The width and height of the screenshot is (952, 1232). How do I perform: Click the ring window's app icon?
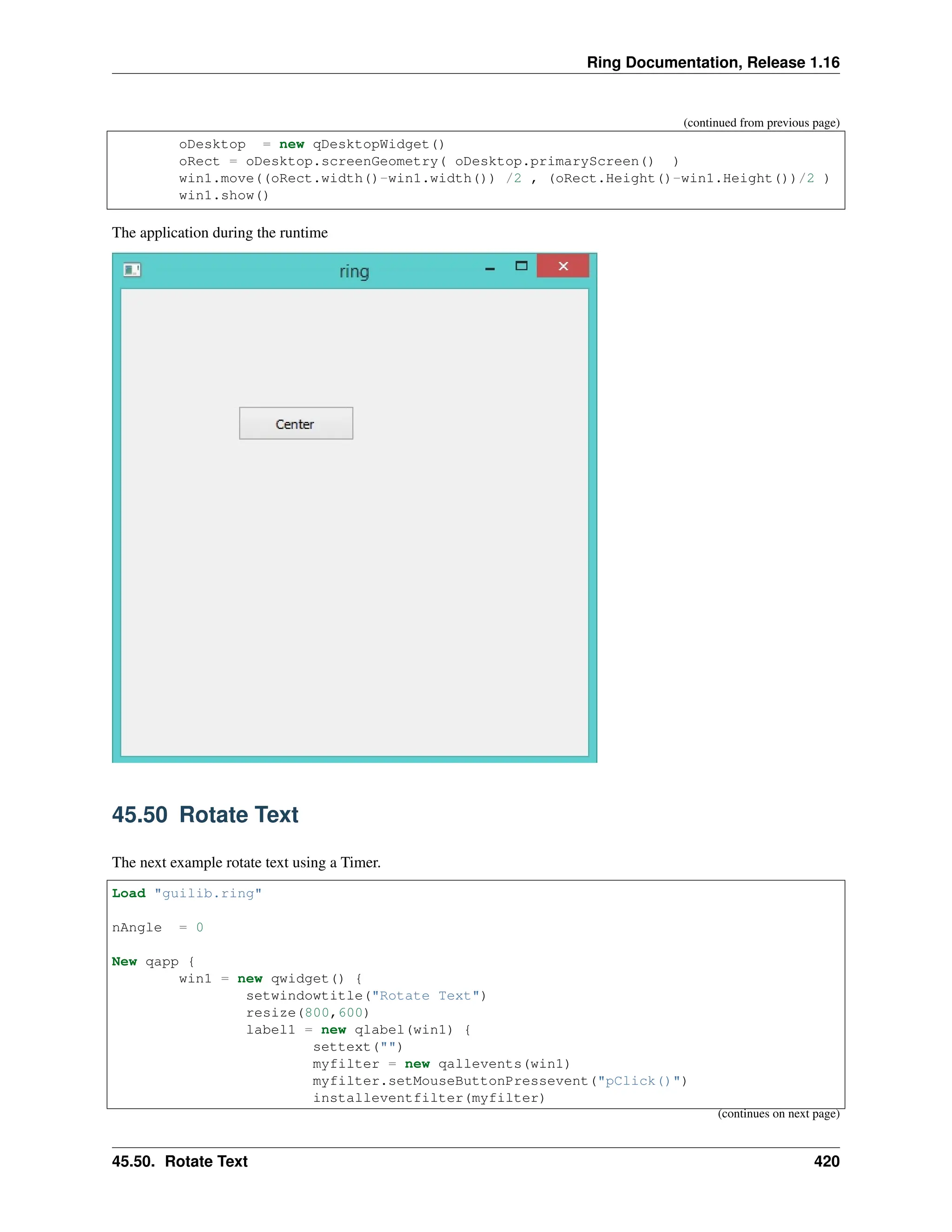pos(132,270)
